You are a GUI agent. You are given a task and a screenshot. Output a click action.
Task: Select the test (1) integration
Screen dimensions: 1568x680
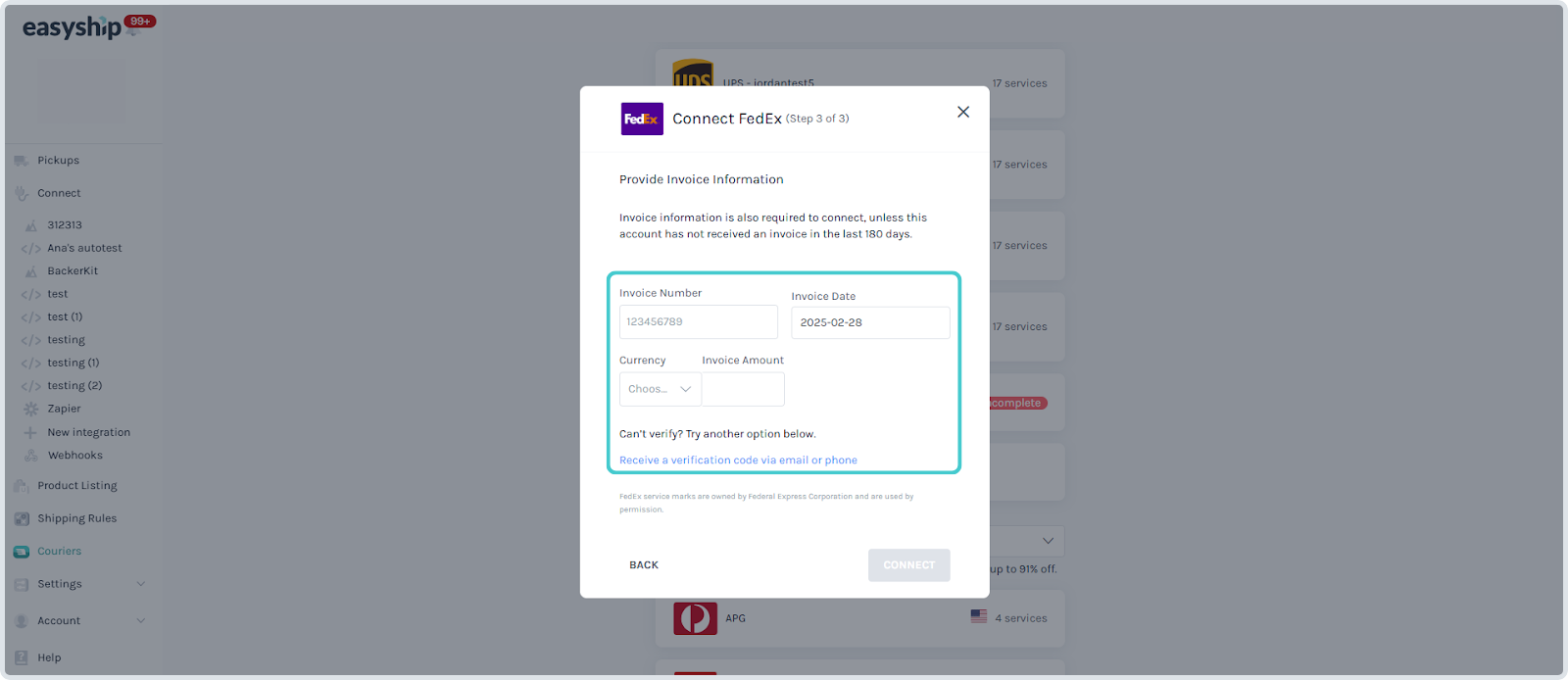(65, 317)
